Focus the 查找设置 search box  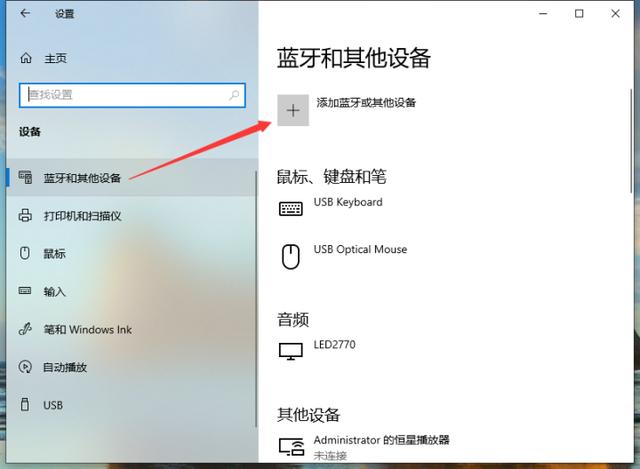[132, 95]
